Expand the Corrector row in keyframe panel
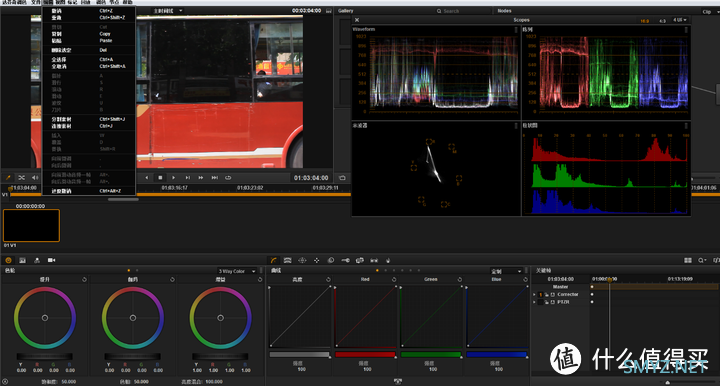The width and height of the screenshot is (720, 386). [x=534, y=294]
